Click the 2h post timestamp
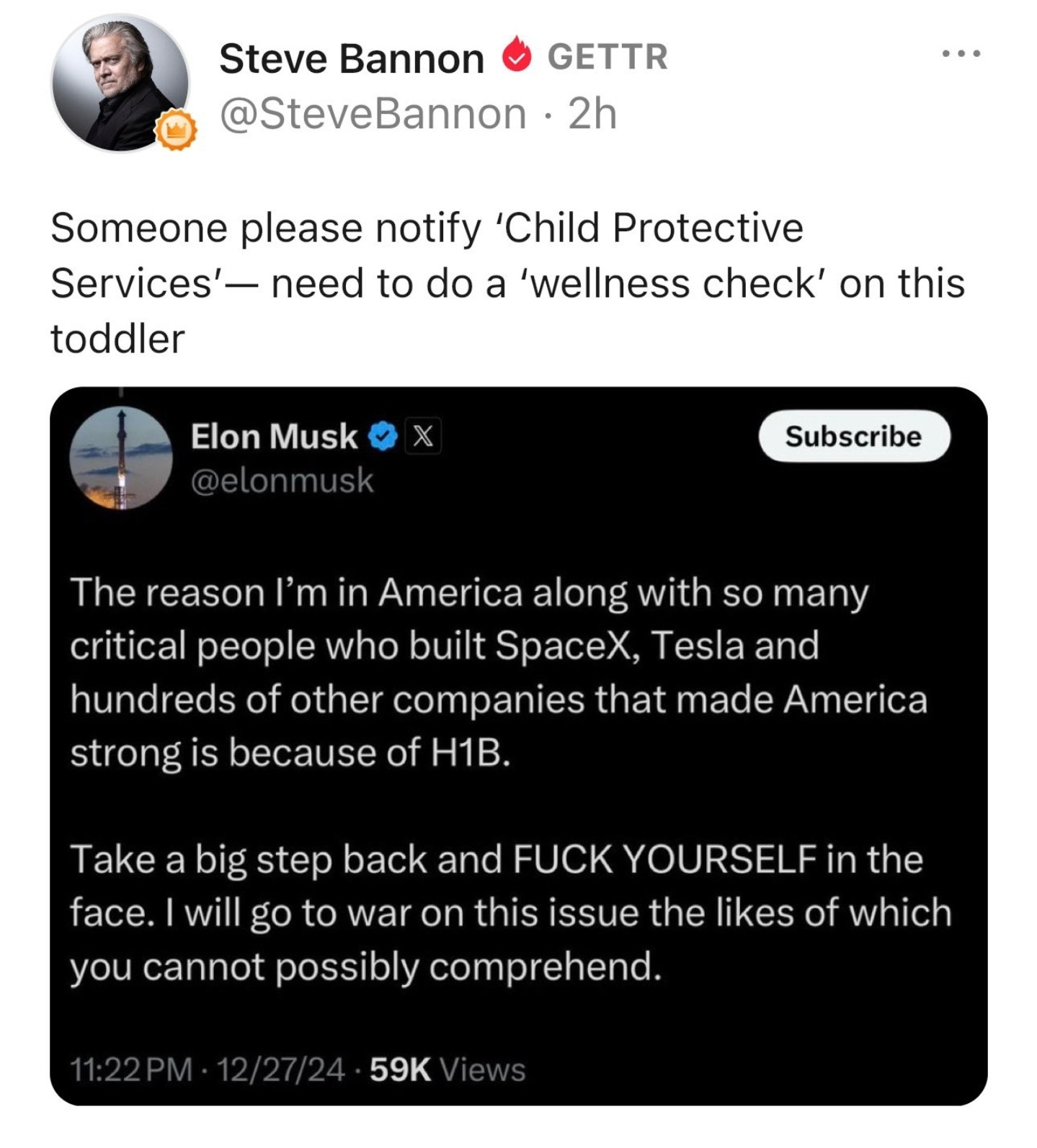Image resolution: width=1037 pixels, height=1148 pixels. (592, 114)
